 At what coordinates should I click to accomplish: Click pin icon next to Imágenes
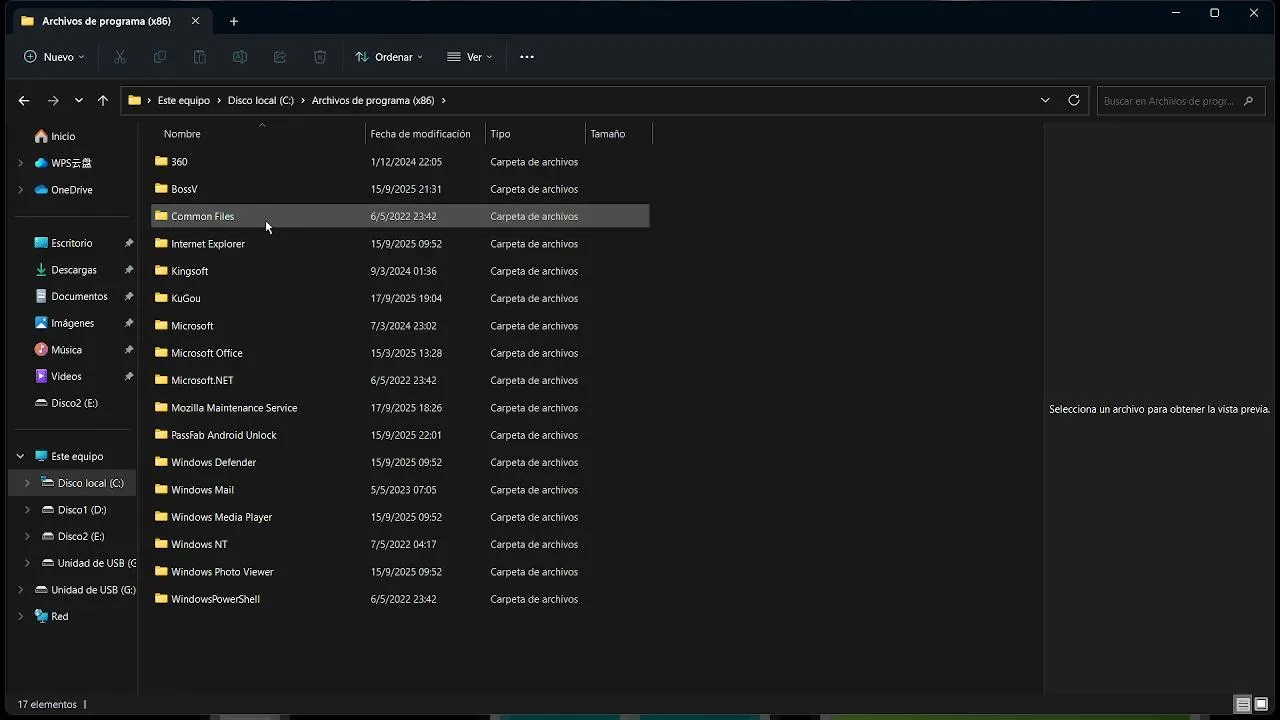pos(129,323)
